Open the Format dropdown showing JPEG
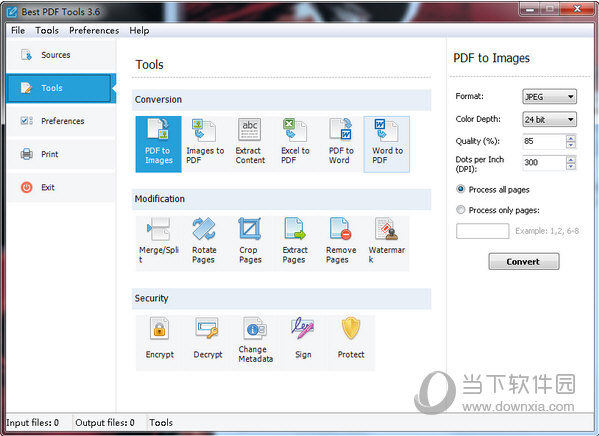This screenshot has width=599, height=436. (549, 97)
